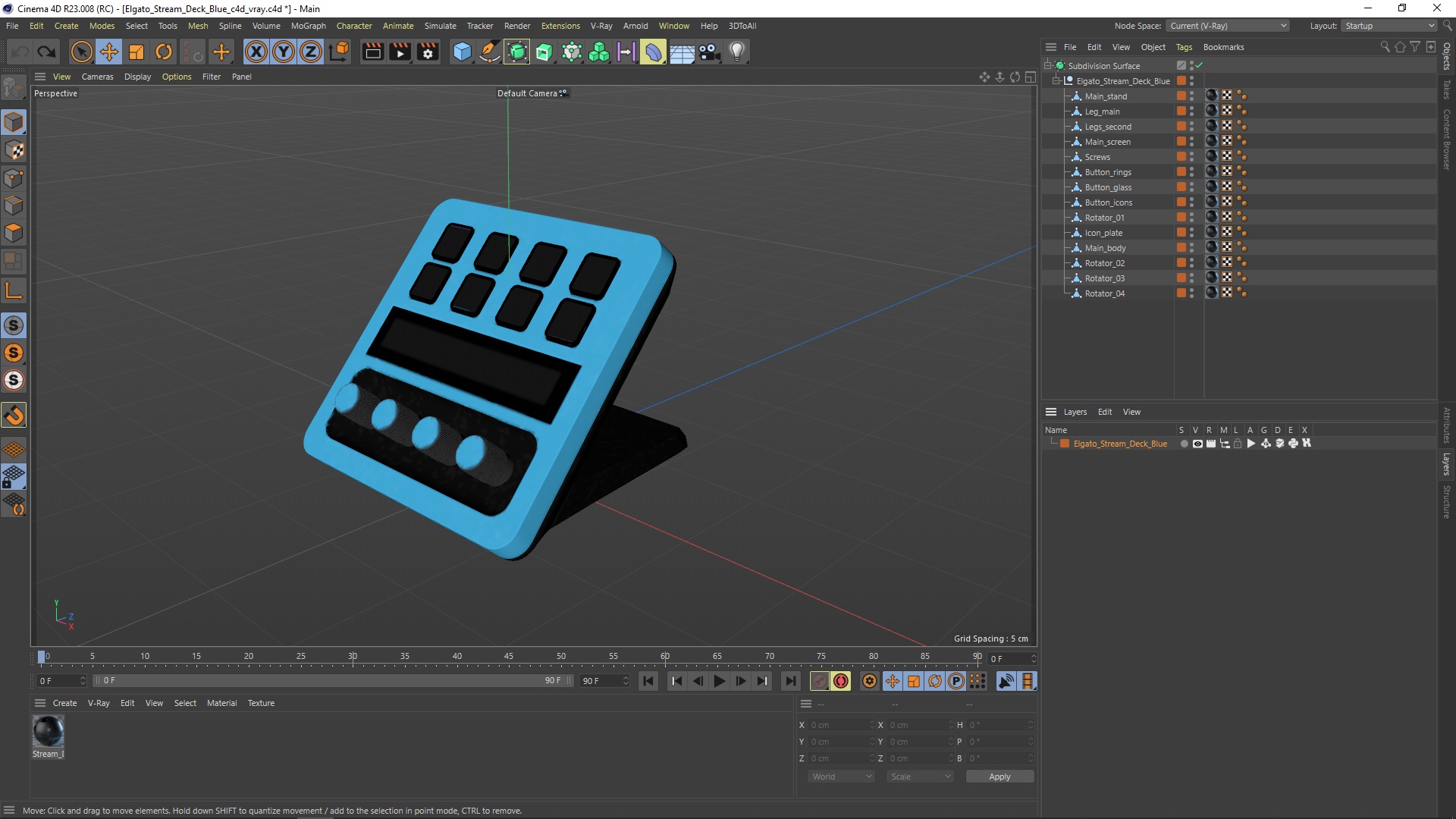Open viewport Cameras menu
The image size is (1456, 819).
pyautogui.click(x=97, y=77)
